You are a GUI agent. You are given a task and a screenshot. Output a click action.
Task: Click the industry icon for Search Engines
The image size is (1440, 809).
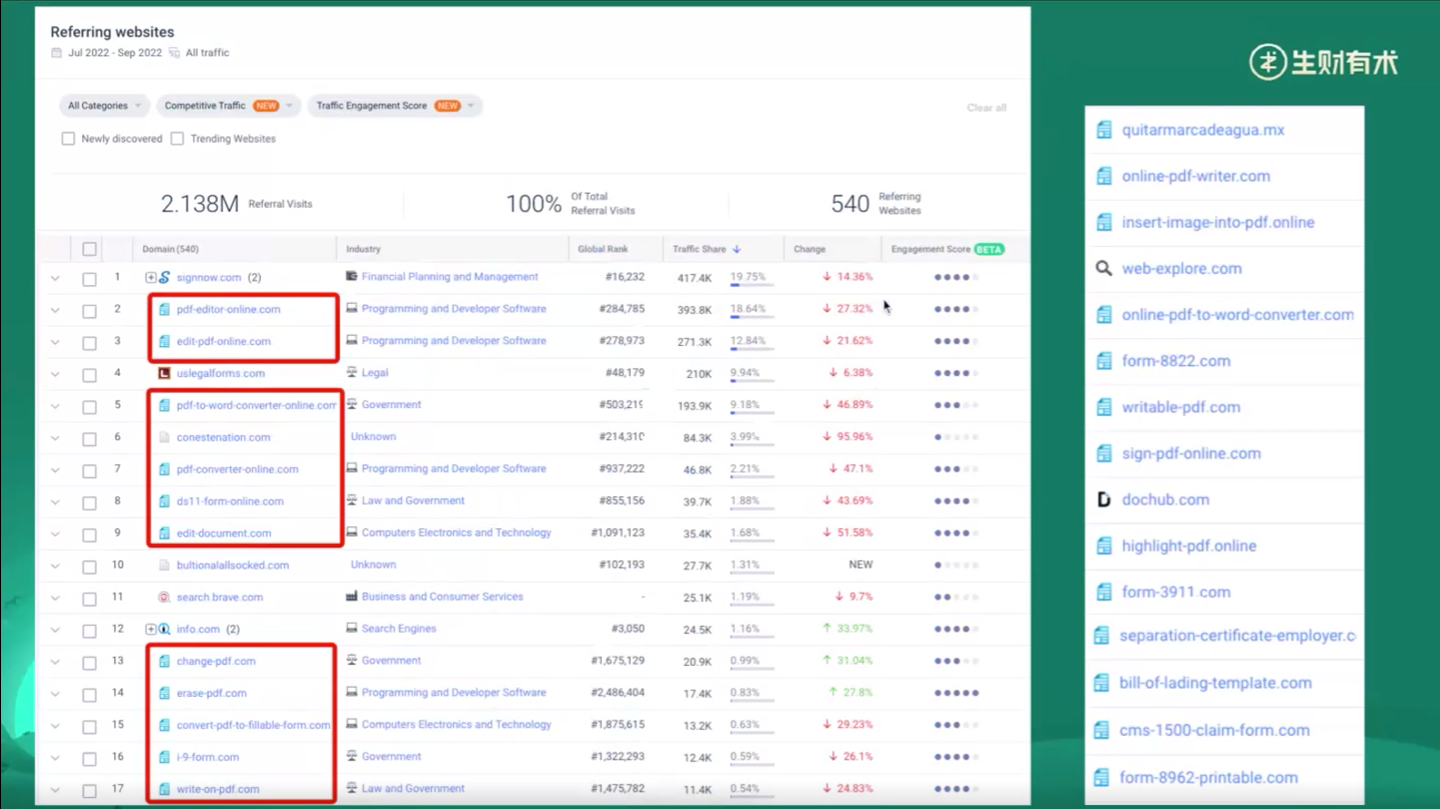coord(351,628)
